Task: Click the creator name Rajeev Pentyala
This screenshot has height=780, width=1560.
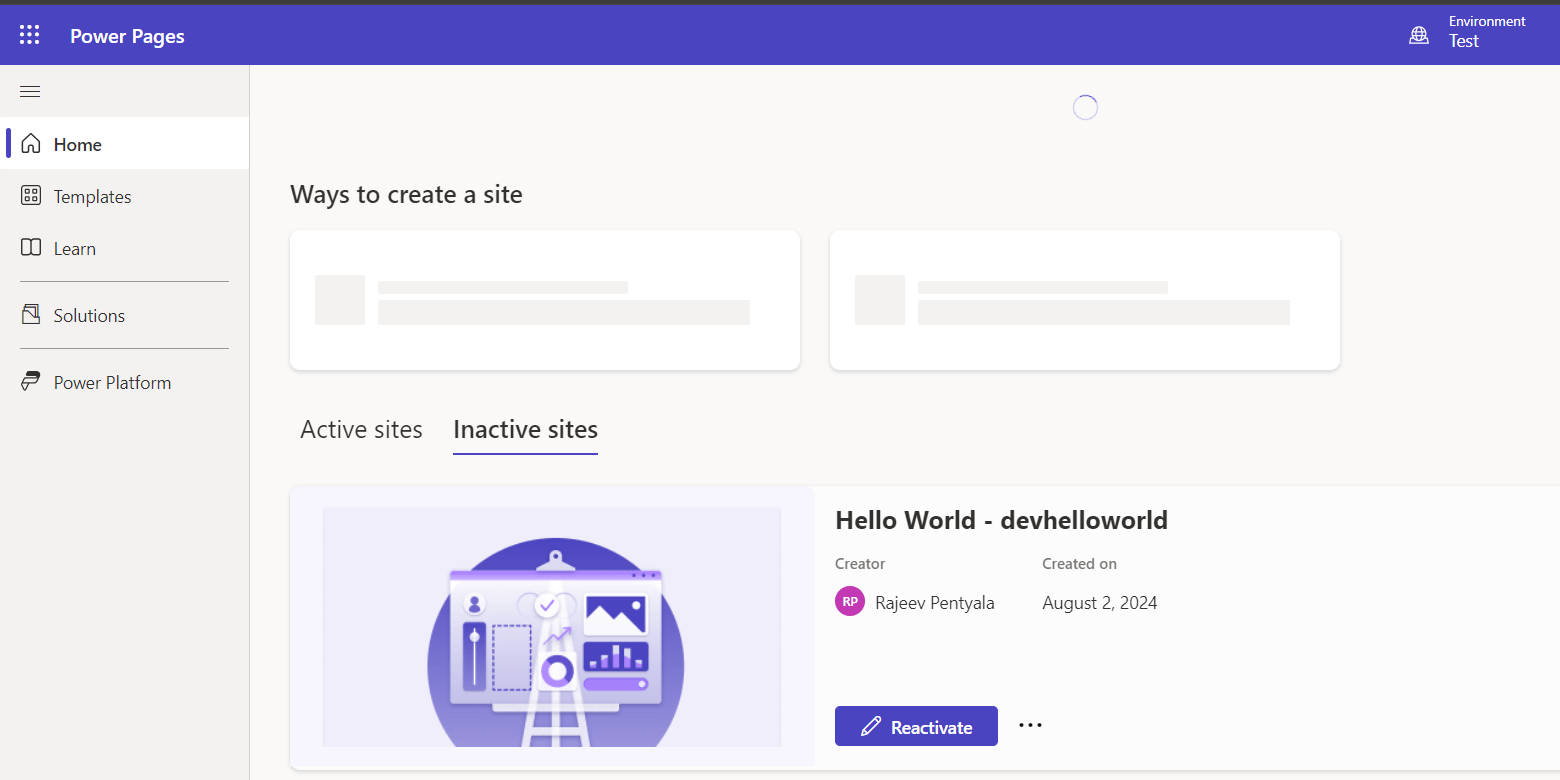Action: coord(934,602)
